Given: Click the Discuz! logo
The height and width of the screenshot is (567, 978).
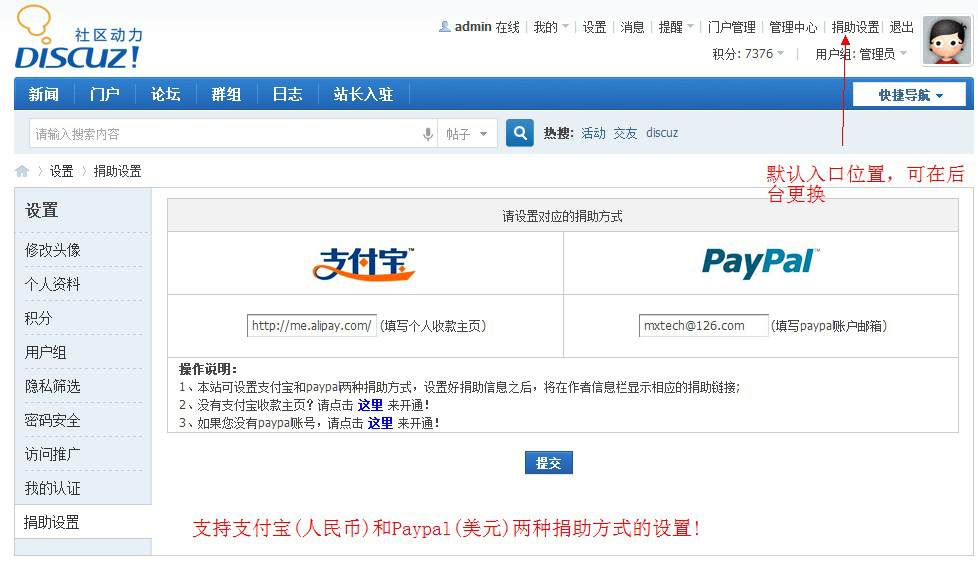Looking at the screenshot, I should click(x=79, y=37).
